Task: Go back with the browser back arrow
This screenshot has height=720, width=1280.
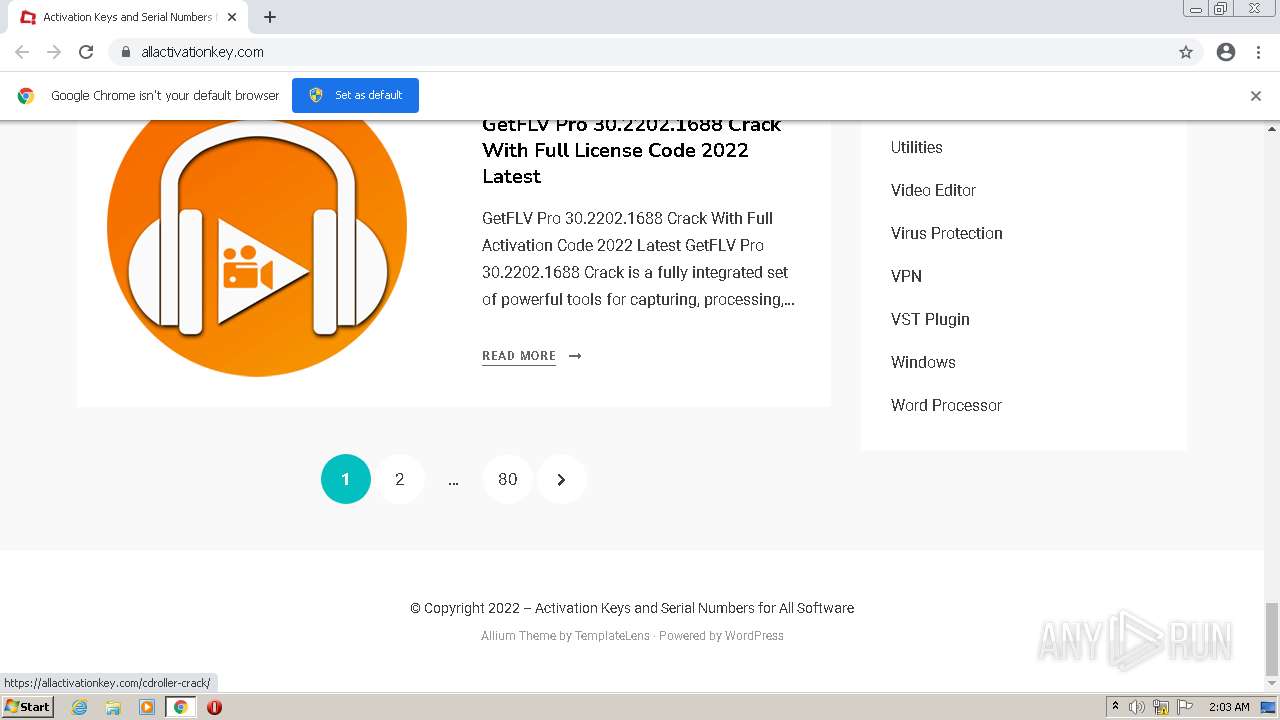Action: click(22, 52)
